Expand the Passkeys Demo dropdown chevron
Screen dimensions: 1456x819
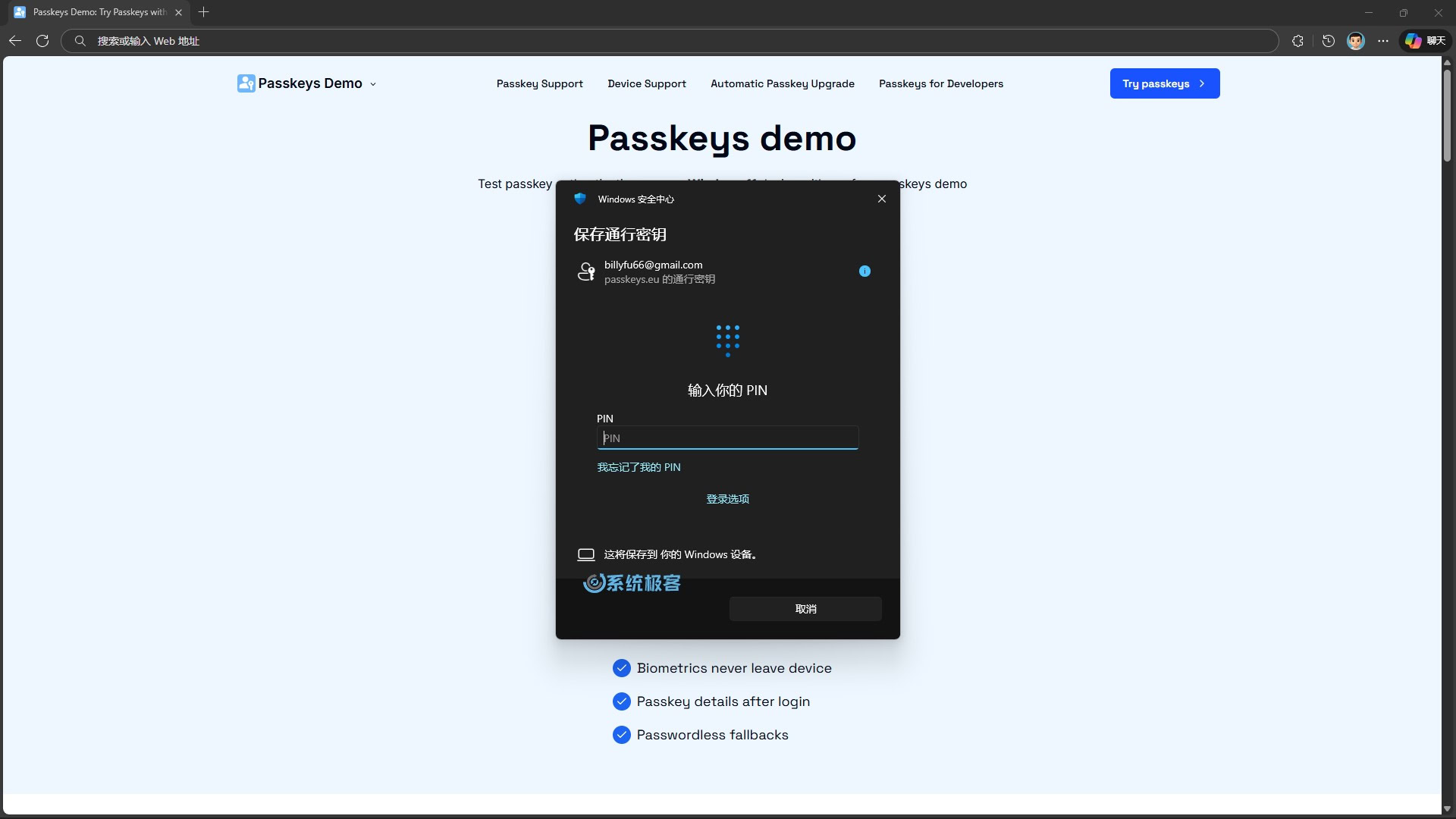[373, 84]
